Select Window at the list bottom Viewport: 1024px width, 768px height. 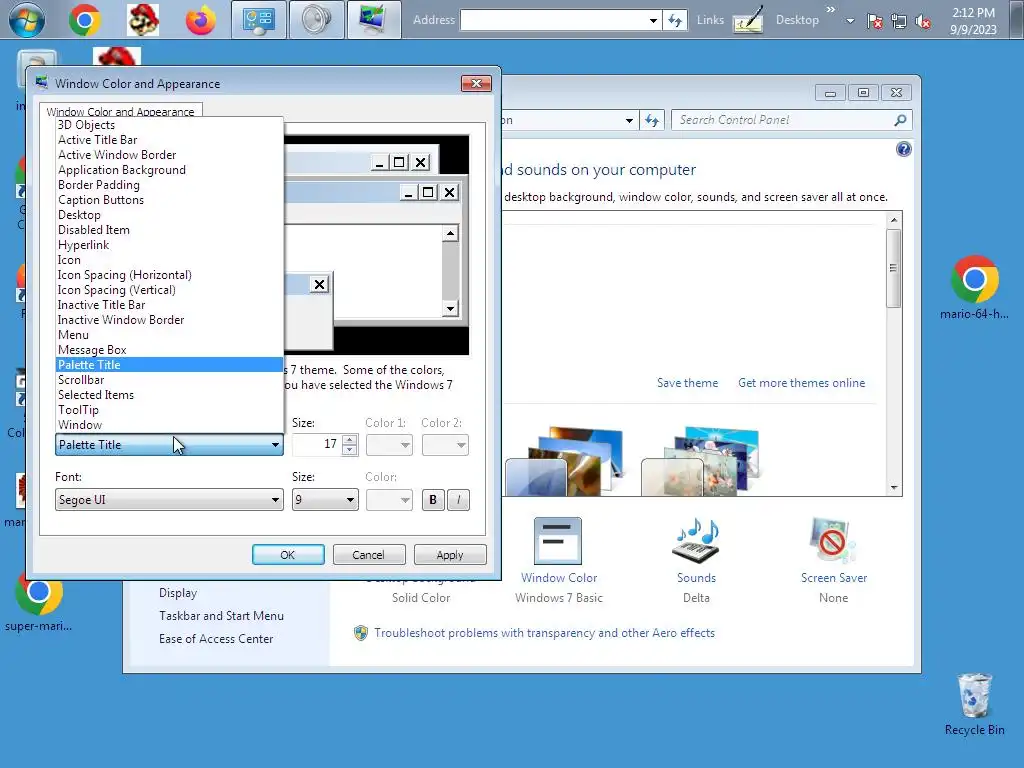[169, 425]
